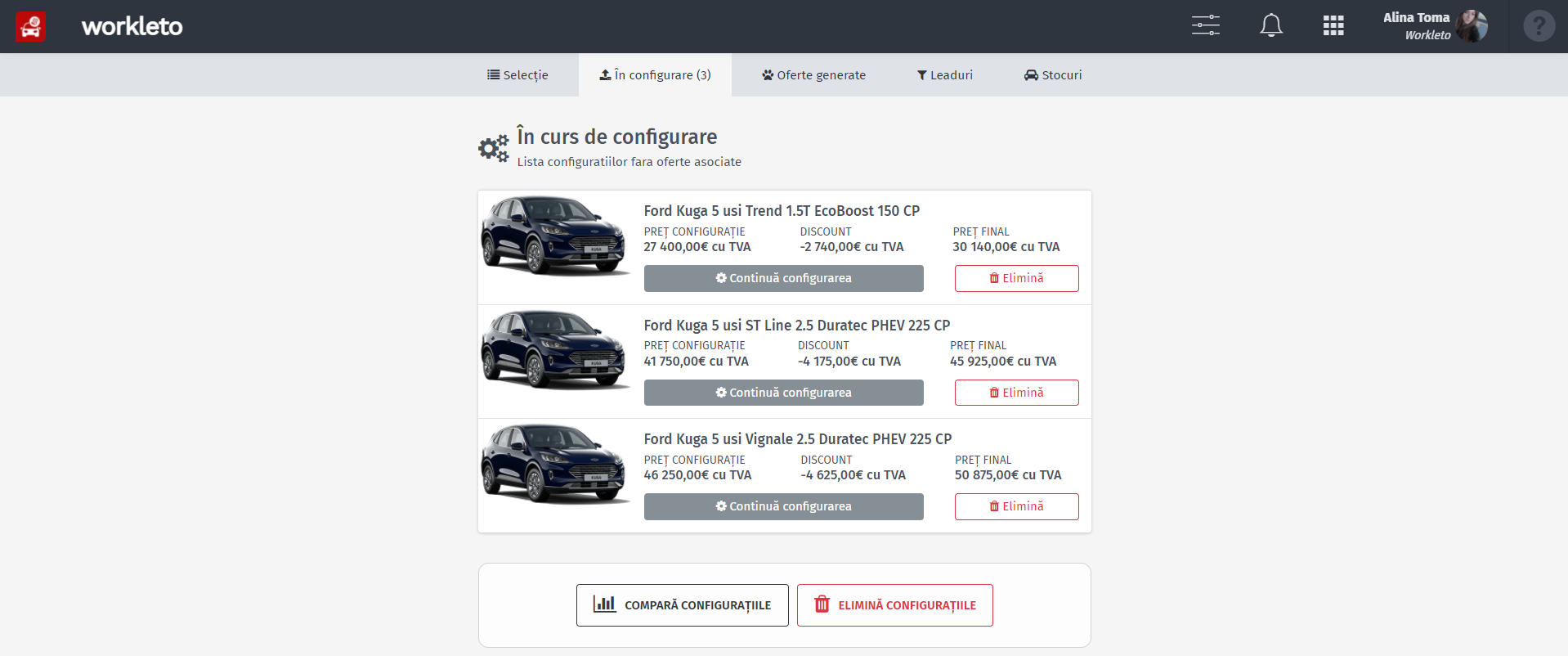Open the apps grid menu icon

pos(1333,26)
